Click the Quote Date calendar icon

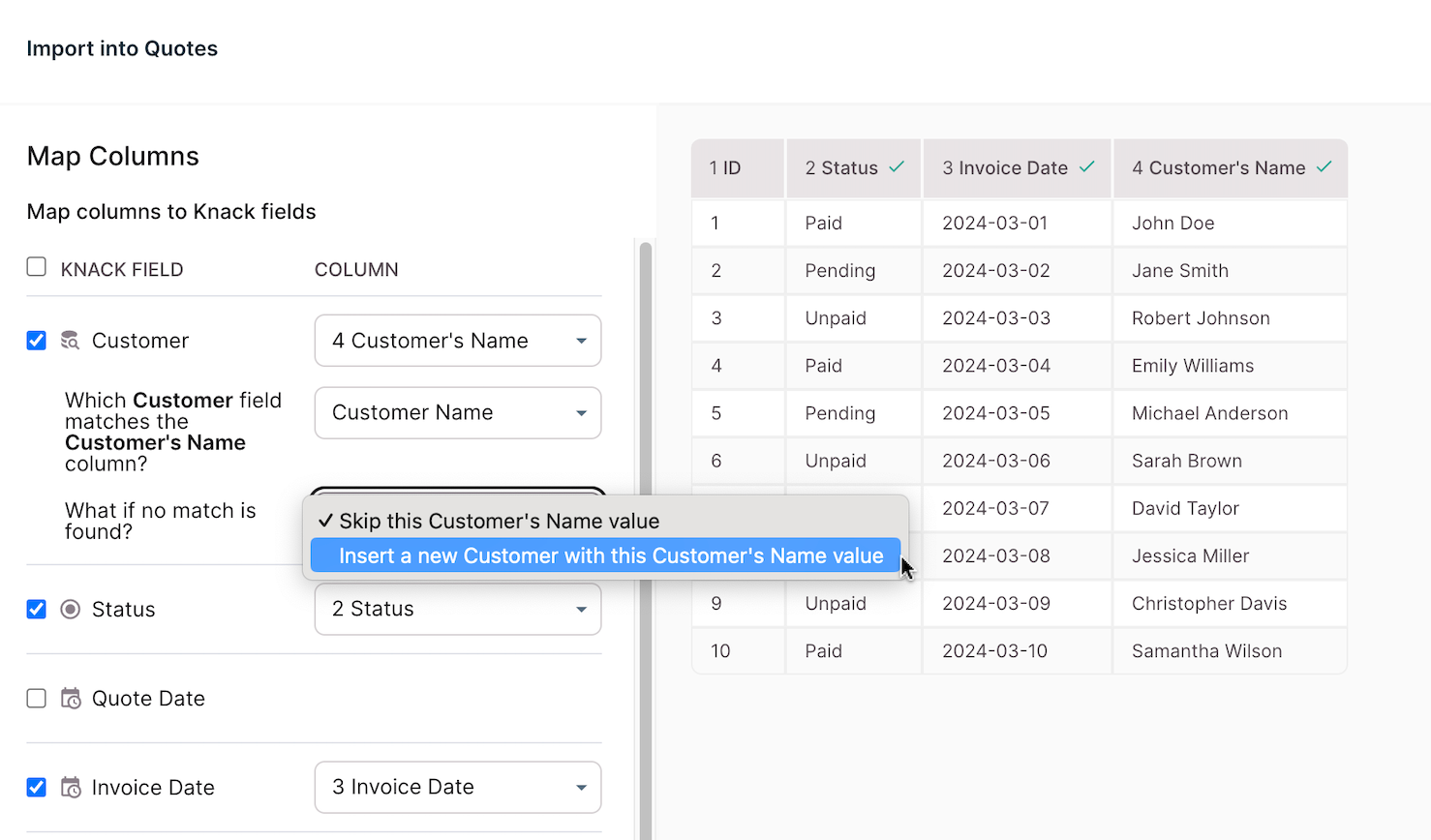click(71, 699)
